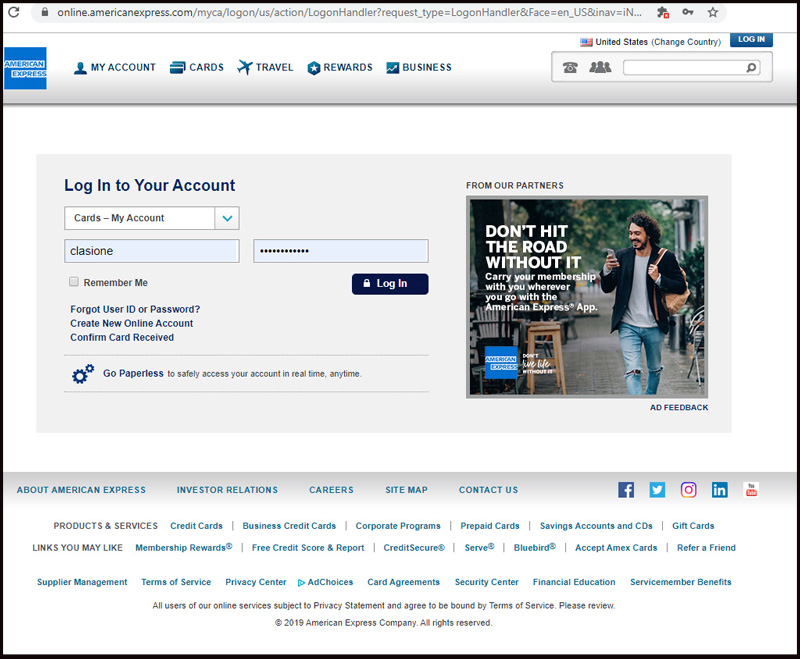Click Bluebird footer link
The image size is (800, 659).
(x=534, y=547)
